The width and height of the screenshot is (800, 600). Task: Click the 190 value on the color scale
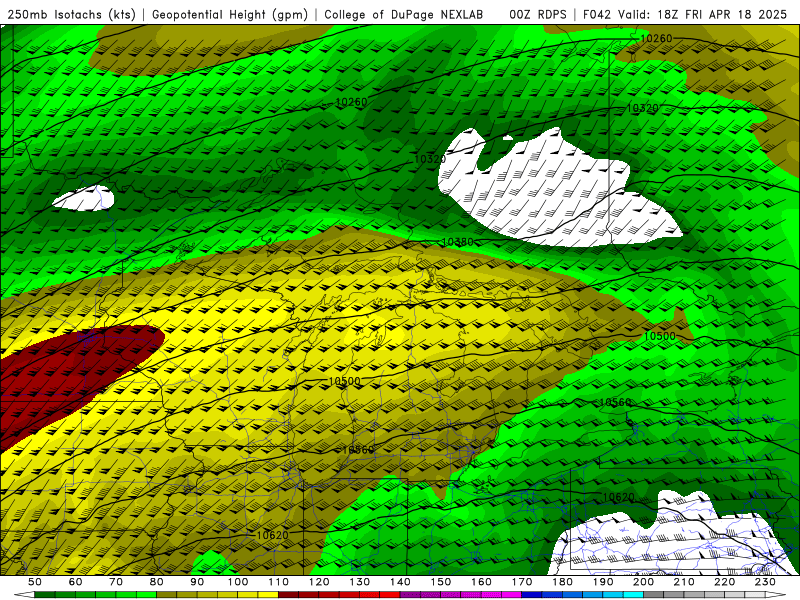pos(603,582)
